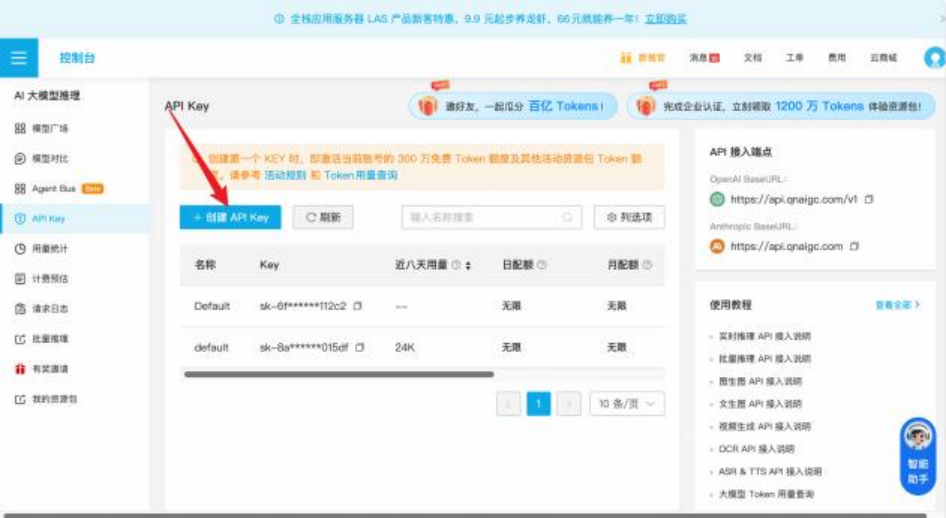Open the 百亿 Tokens invite banner
This screenshot has width=946, height=518.
point(513,106)
